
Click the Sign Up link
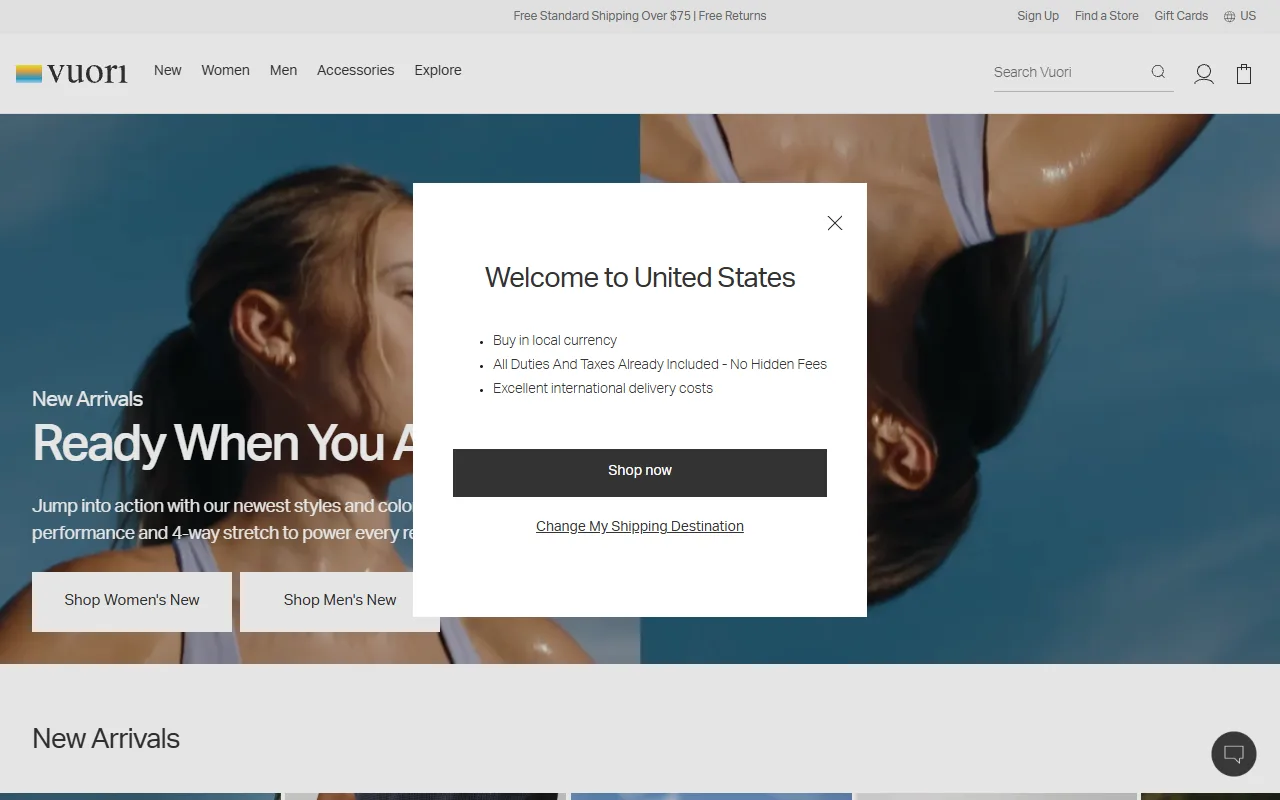[x=1038, y=16]
